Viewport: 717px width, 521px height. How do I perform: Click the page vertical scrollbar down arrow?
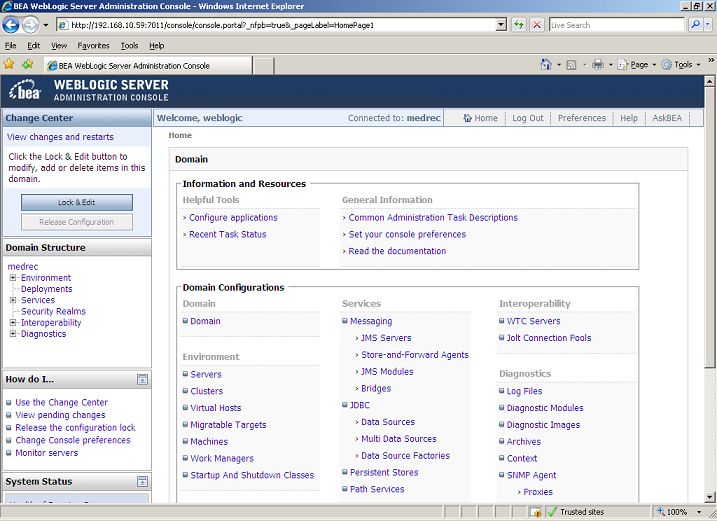click(709, 497)
